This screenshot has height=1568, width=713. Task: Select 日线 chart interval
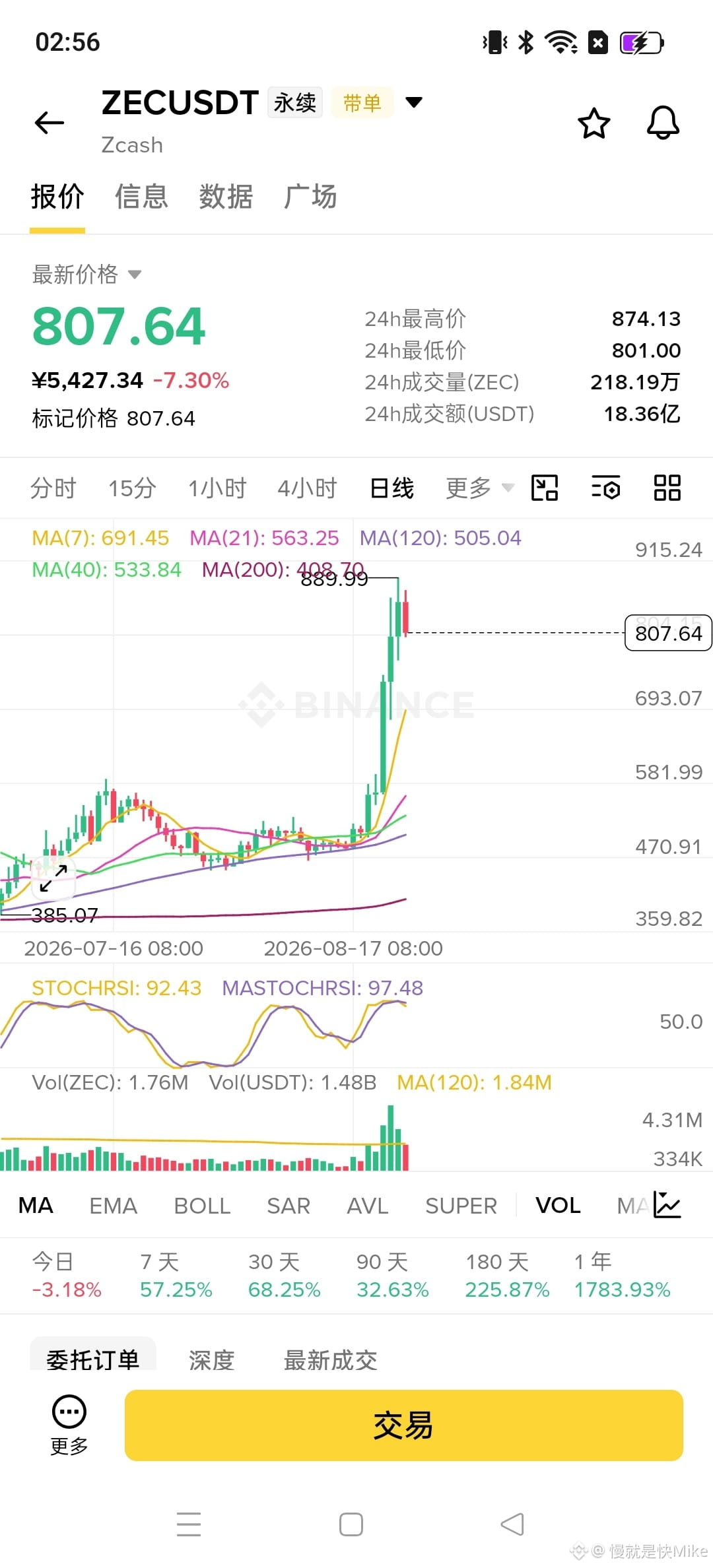click(391, 488)
